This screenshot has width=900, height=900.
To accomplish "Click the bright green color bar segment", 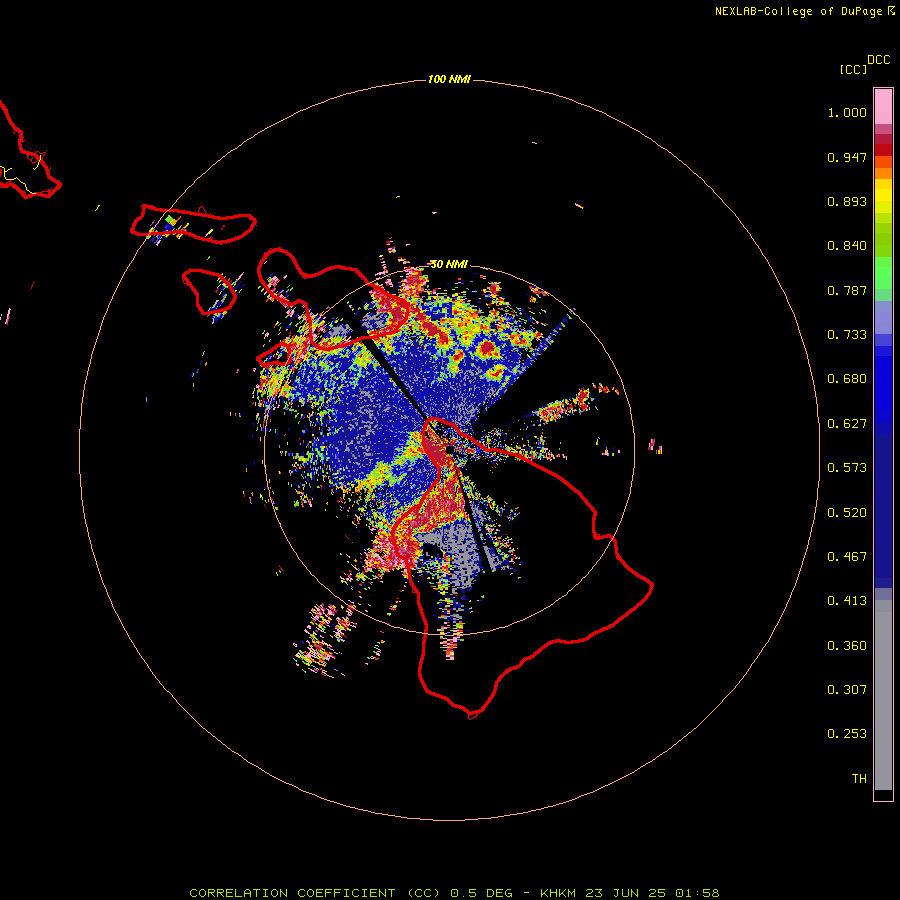I will pyautogui.click(x=883, y=273).
